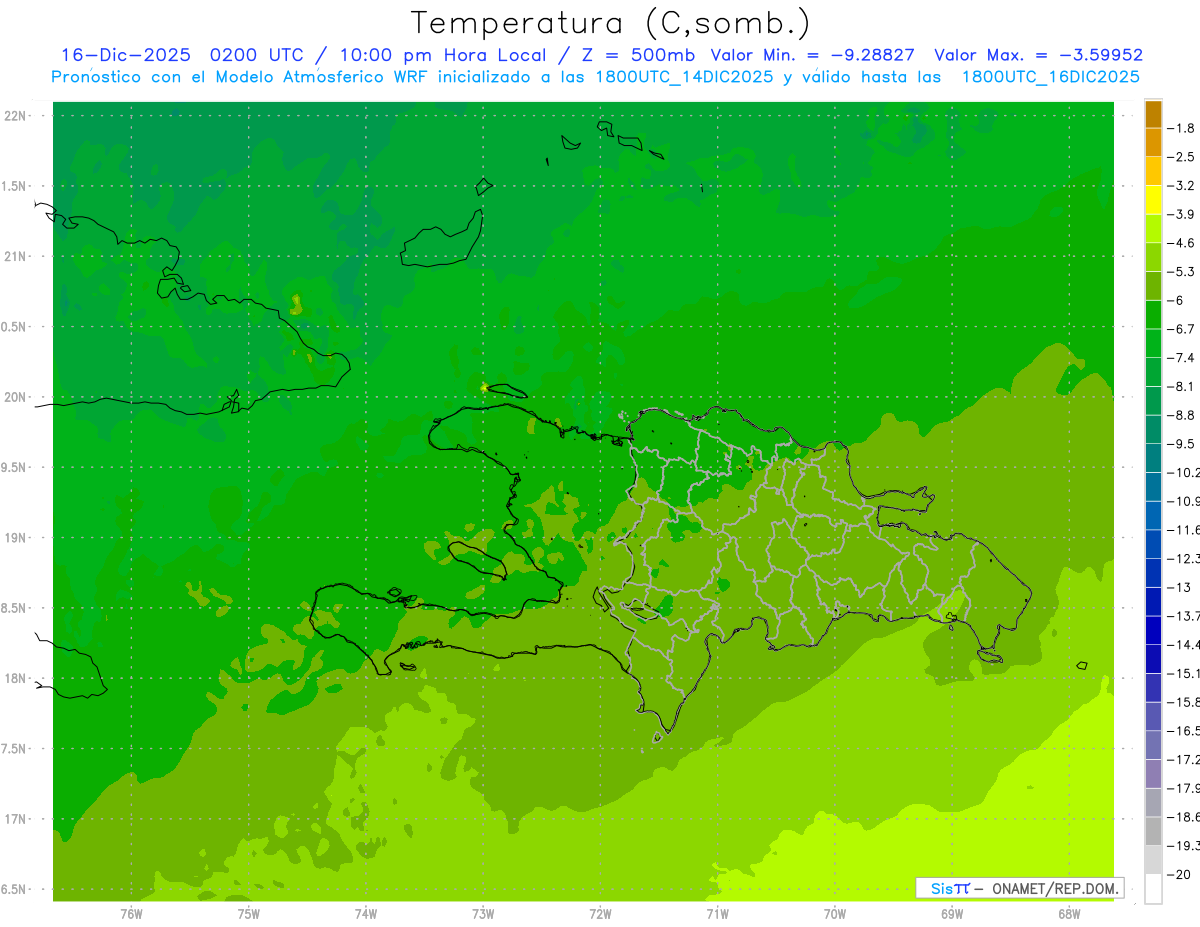Click the "22N" latitude label

[15, 116]
